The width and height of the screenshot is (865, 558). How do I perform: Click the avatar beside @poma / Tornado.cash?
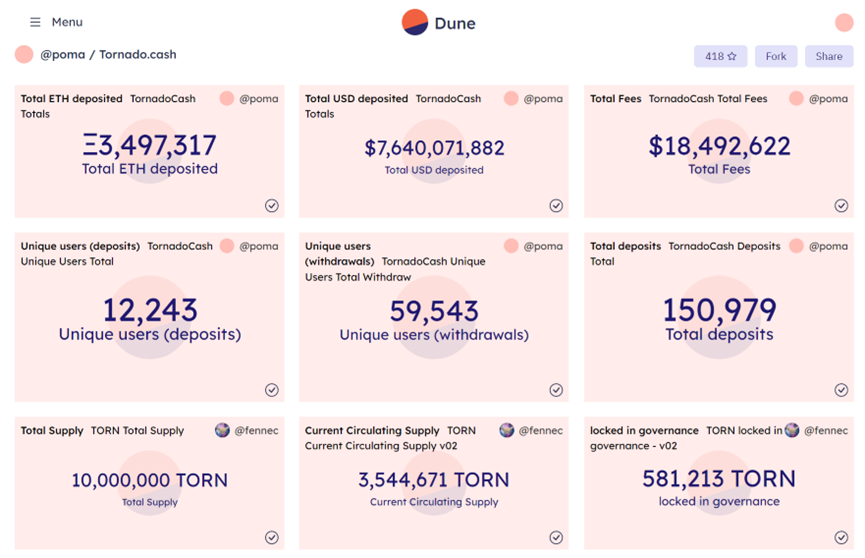[x=24, y=55]
